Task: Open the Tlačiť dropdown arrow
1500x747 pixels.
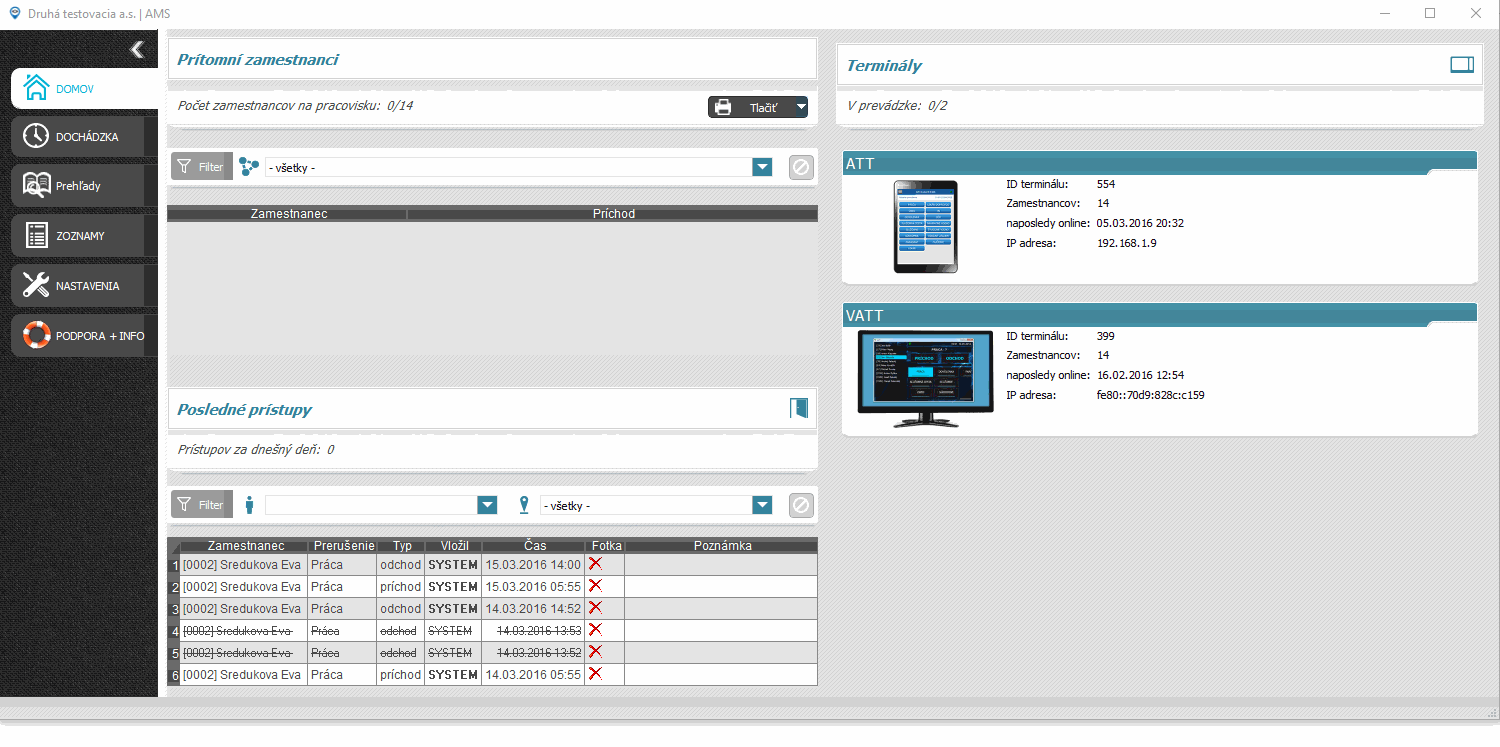Action: (x=801, y=107)
